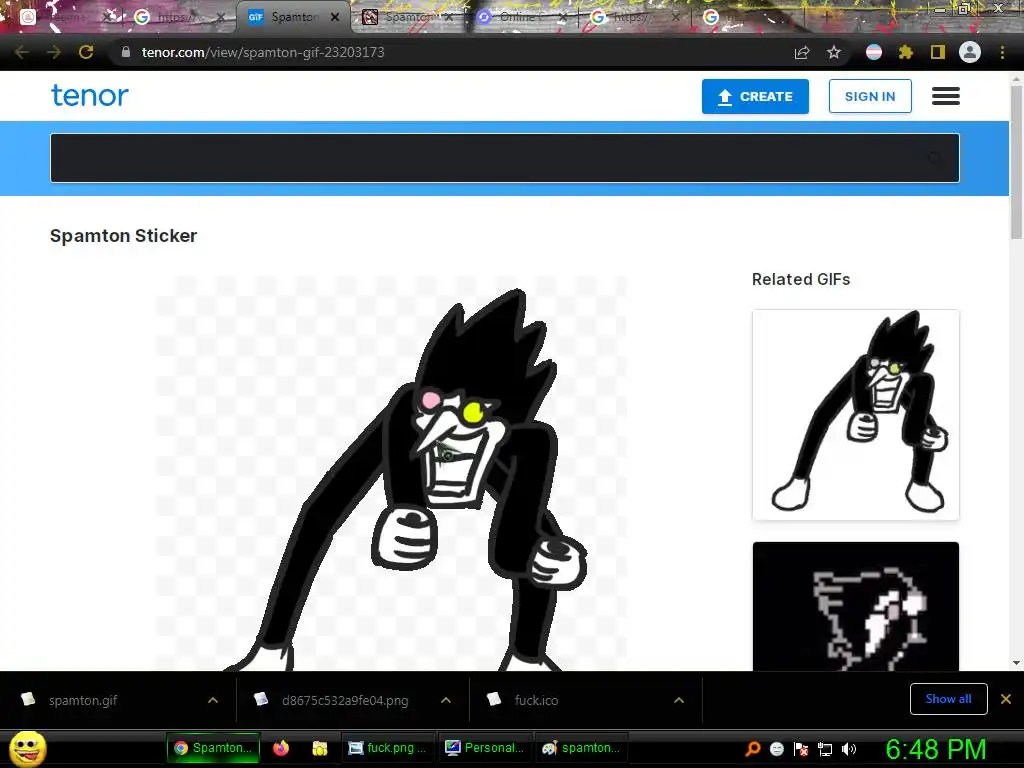This screenshot has width=1024, height=768.
Task: Go to Tenor home via logo
Action: coord(90,95)
